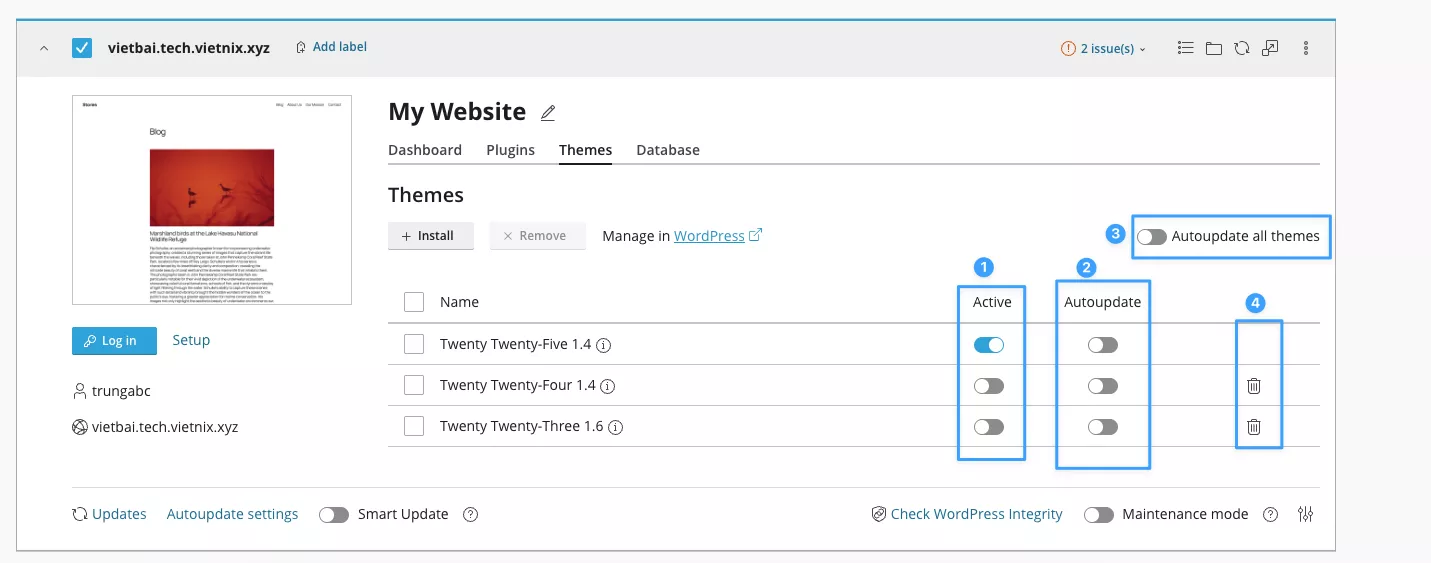Open maintenance mode settings sliders icon
The height and width of the screenshot is (563, 1431).
click(1306, 514)
